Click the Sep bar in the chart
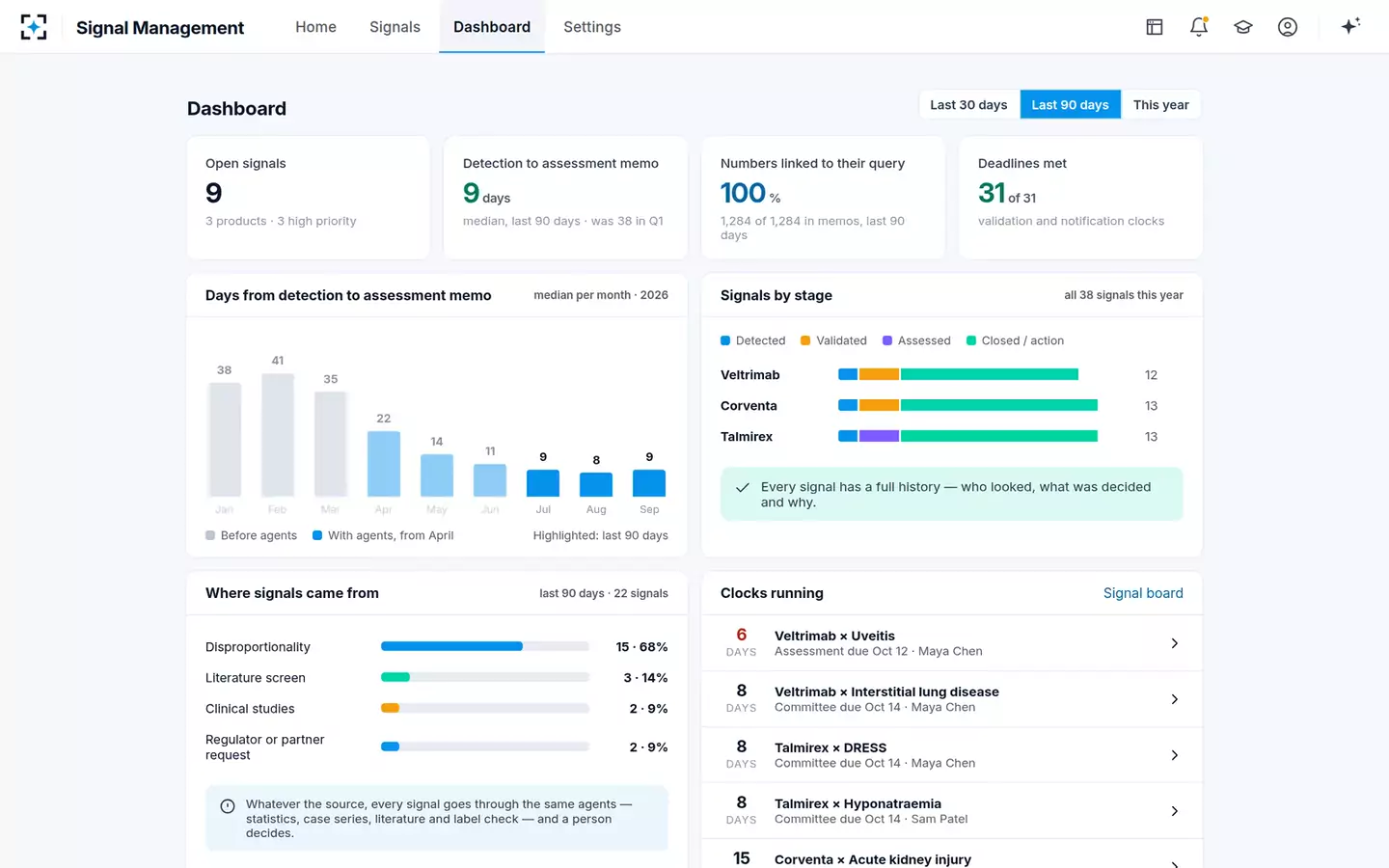 (649, 483)
